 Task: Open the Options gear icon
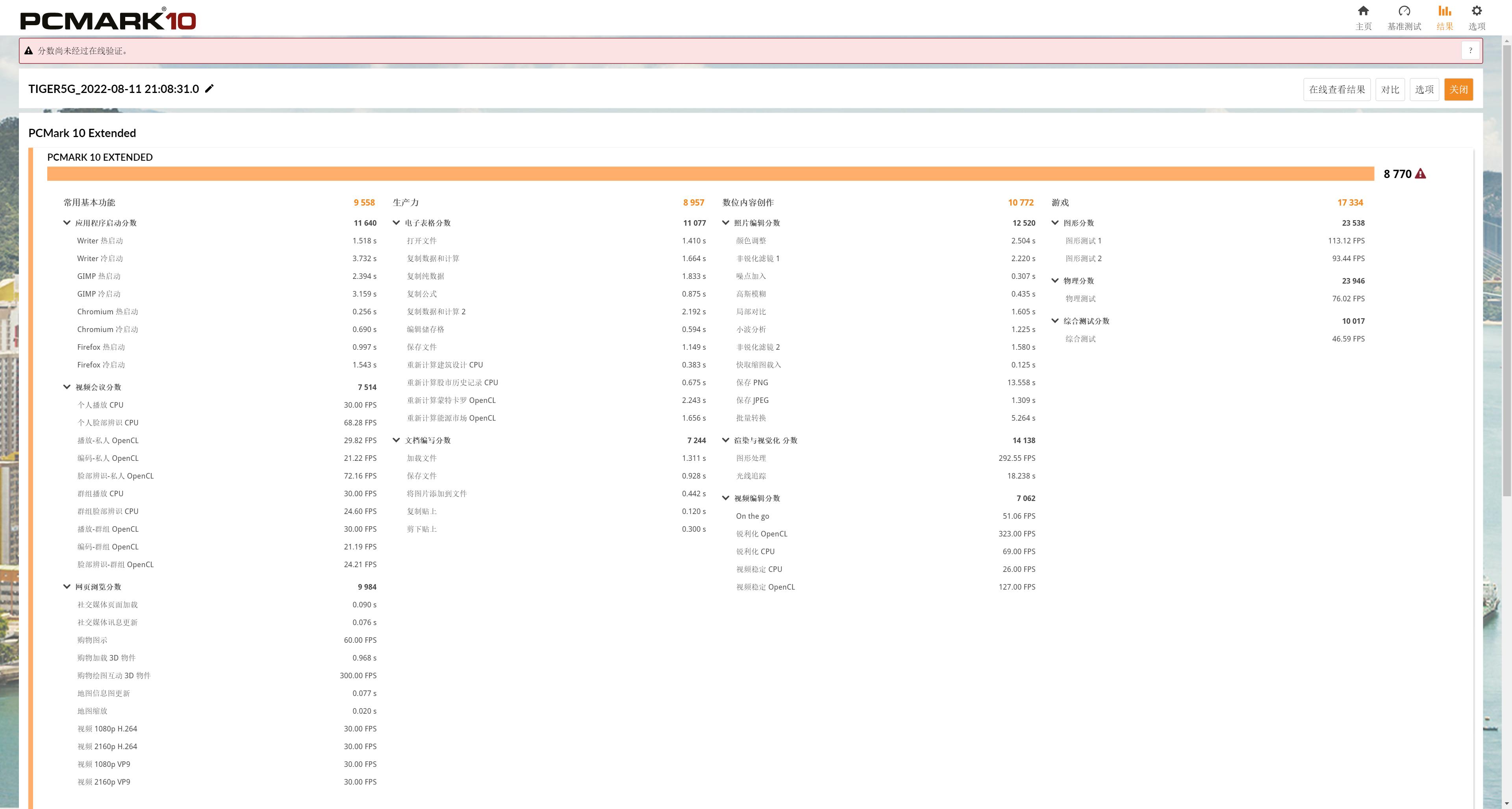(x=1476, y=11)
